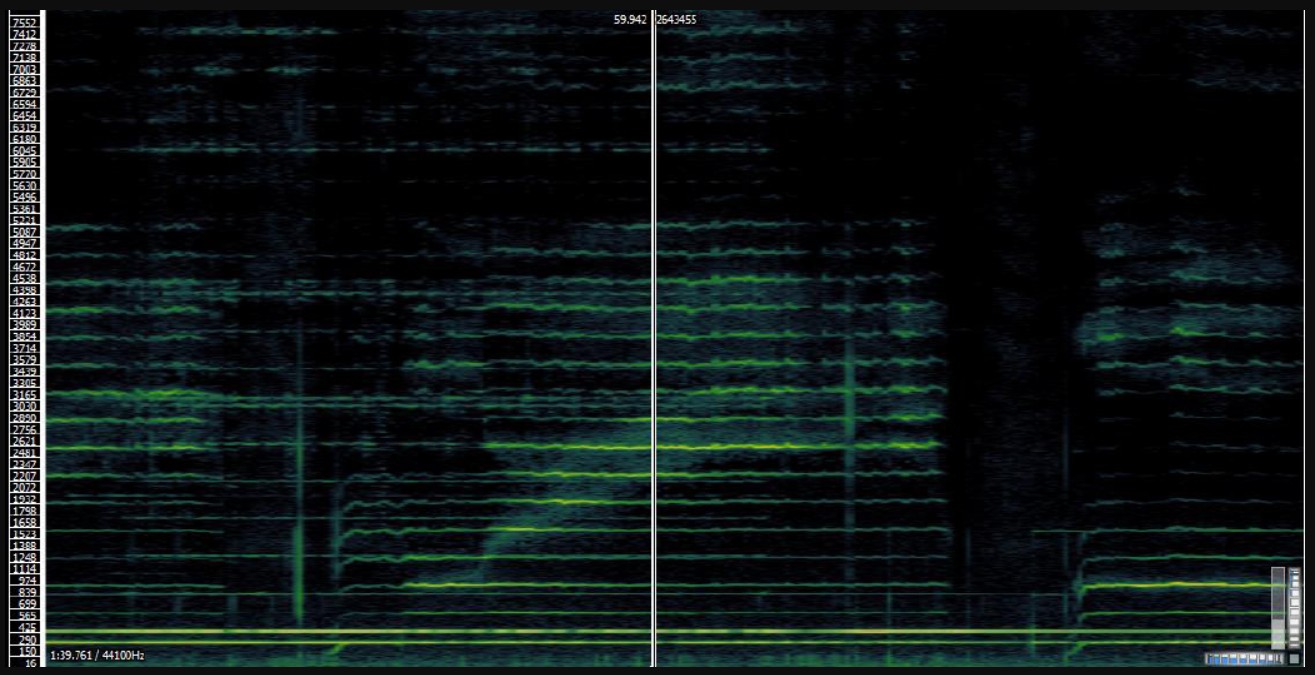Click the 5087 Hz label on scale
This screenshot has width=1315, height=675.
(24, 232)
